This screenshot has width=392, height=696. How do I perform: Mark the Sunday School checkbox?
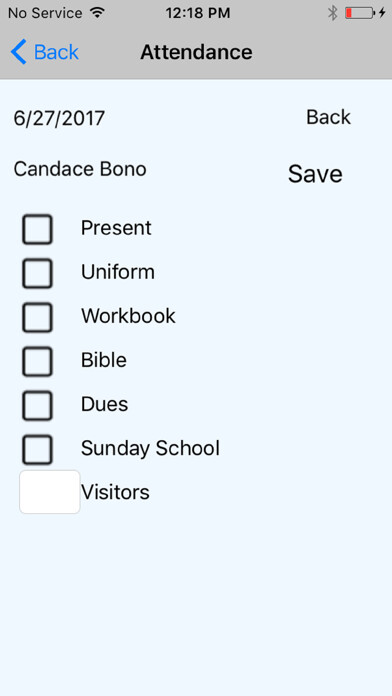(x=37, y=449)
